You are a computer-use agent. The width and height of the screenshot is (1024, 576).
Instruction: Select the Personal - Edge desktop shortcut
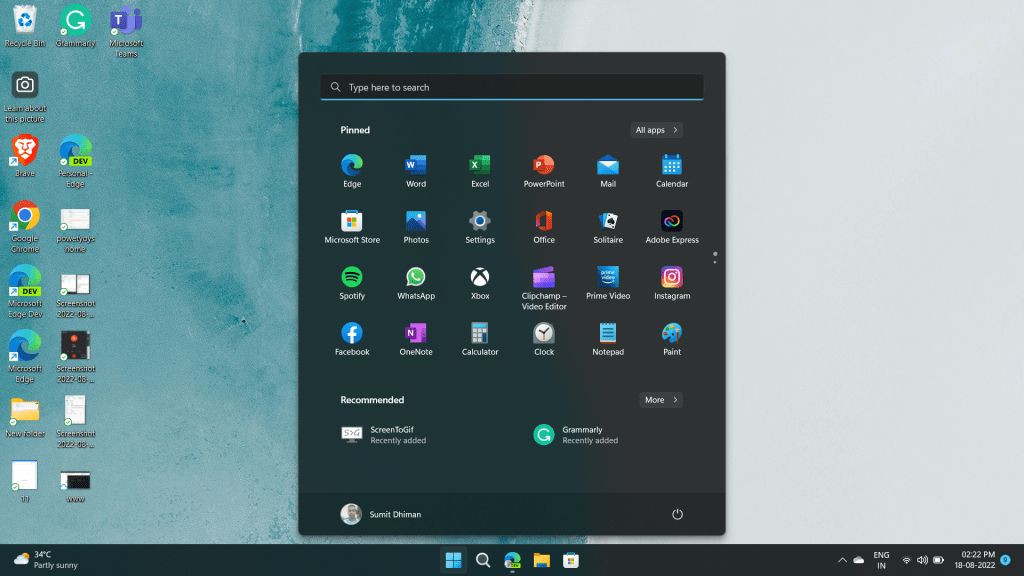pyautogui.click(x=75, y=161)
